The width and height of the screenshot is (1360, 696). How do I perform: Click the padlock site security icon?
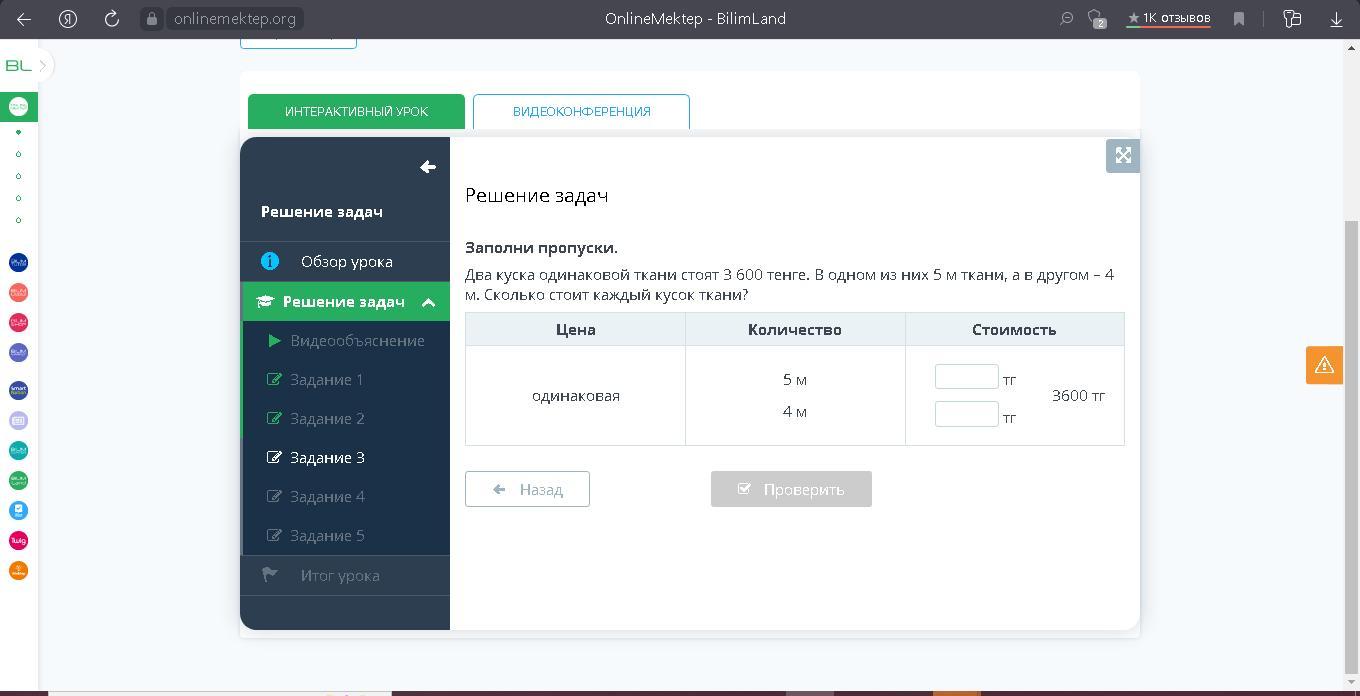tap(152, 18)
